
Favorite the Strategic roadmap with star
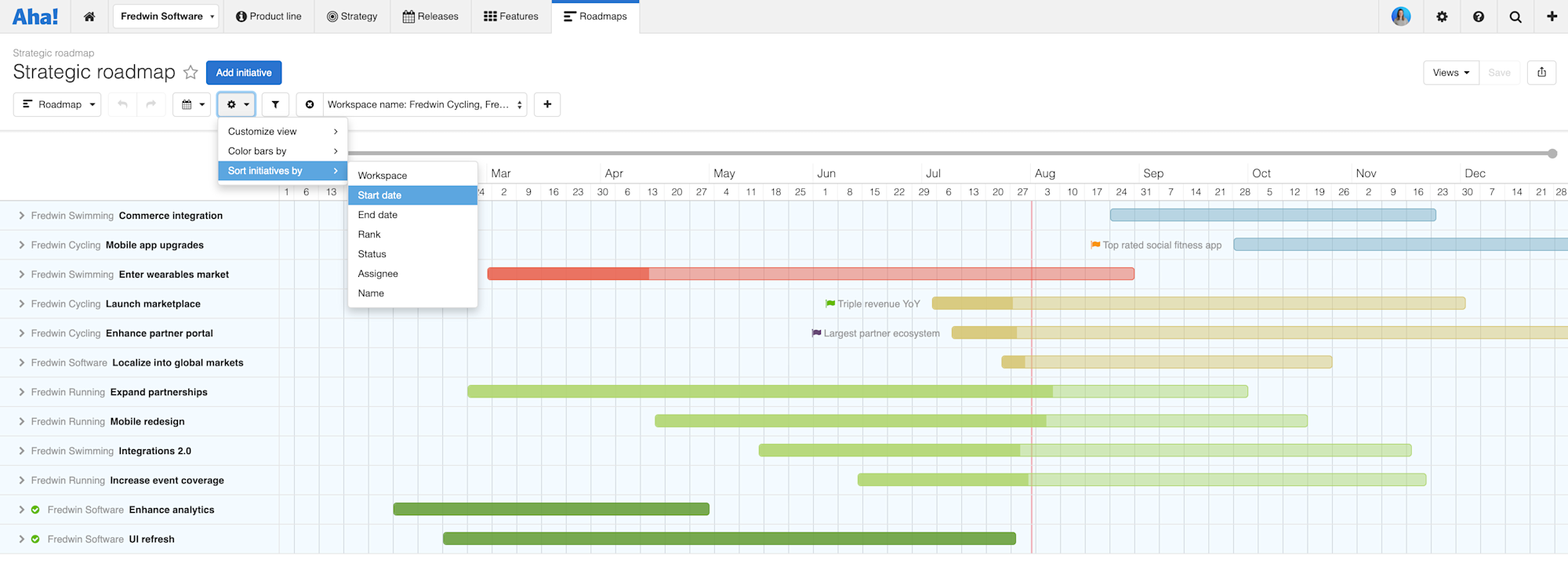click(x=191, y=72)
